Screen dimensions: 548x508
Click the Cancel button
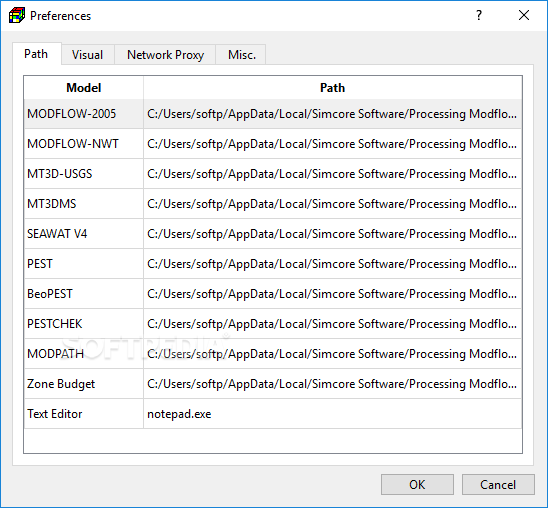pyautogui.click(x=498, y=485)
